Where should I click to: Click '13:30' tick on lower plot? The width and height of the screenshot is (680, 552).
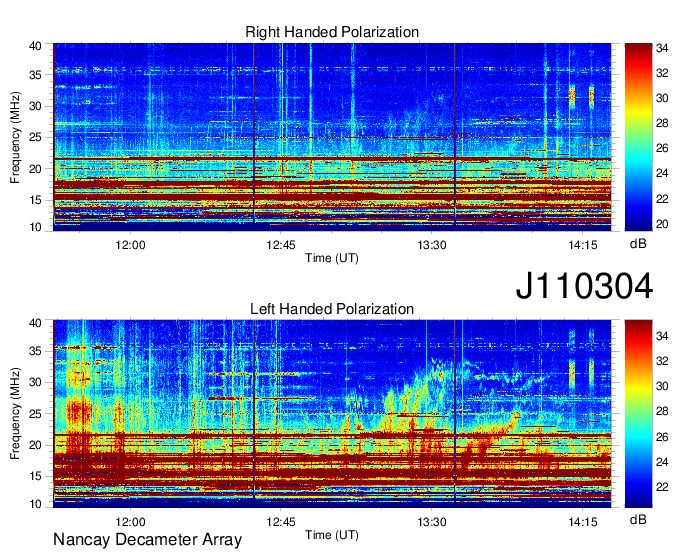point(432,522)
